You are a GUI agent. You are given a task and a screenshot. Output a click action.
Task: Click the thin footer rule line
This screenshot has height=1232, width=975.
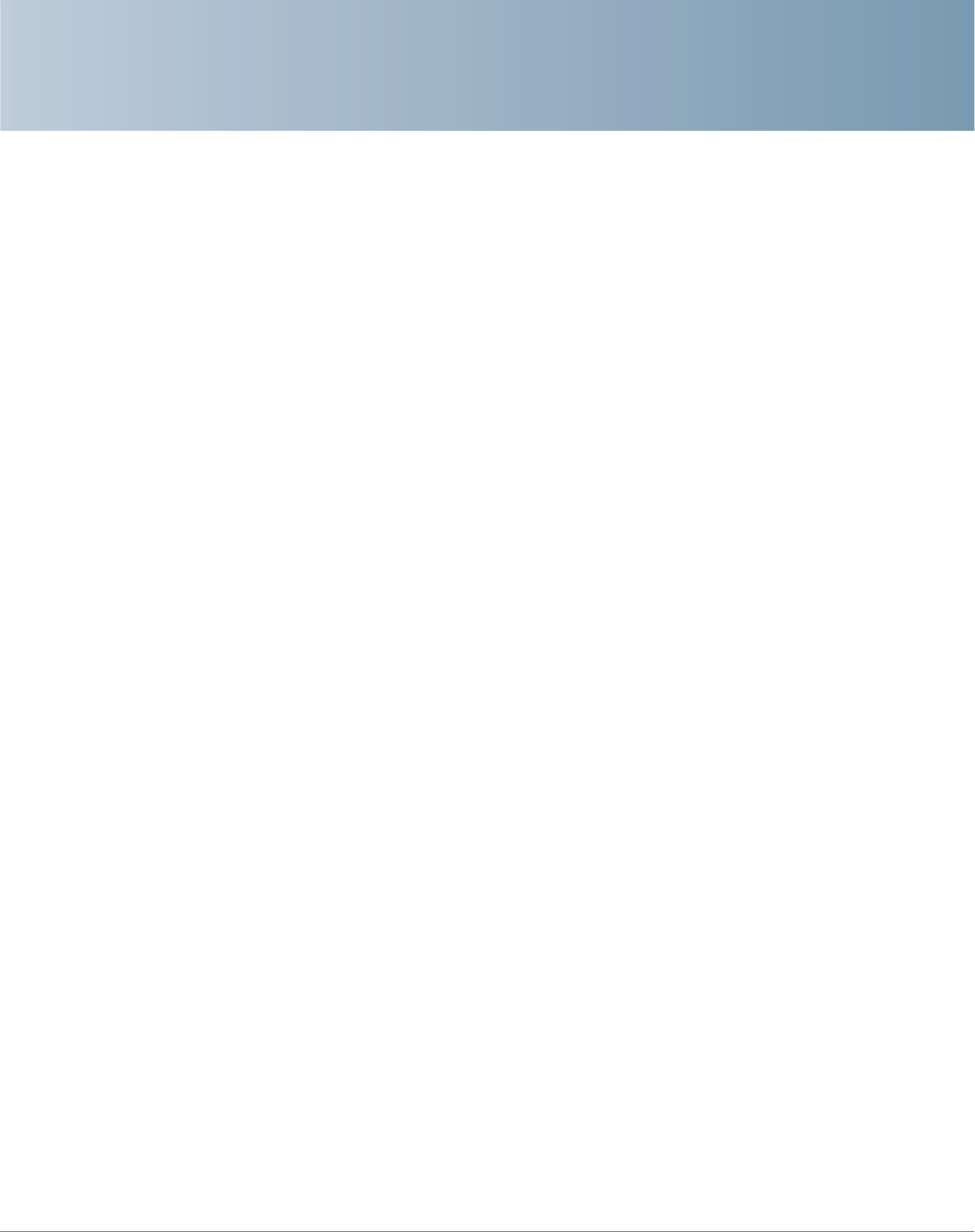[x=487, y=1230]
